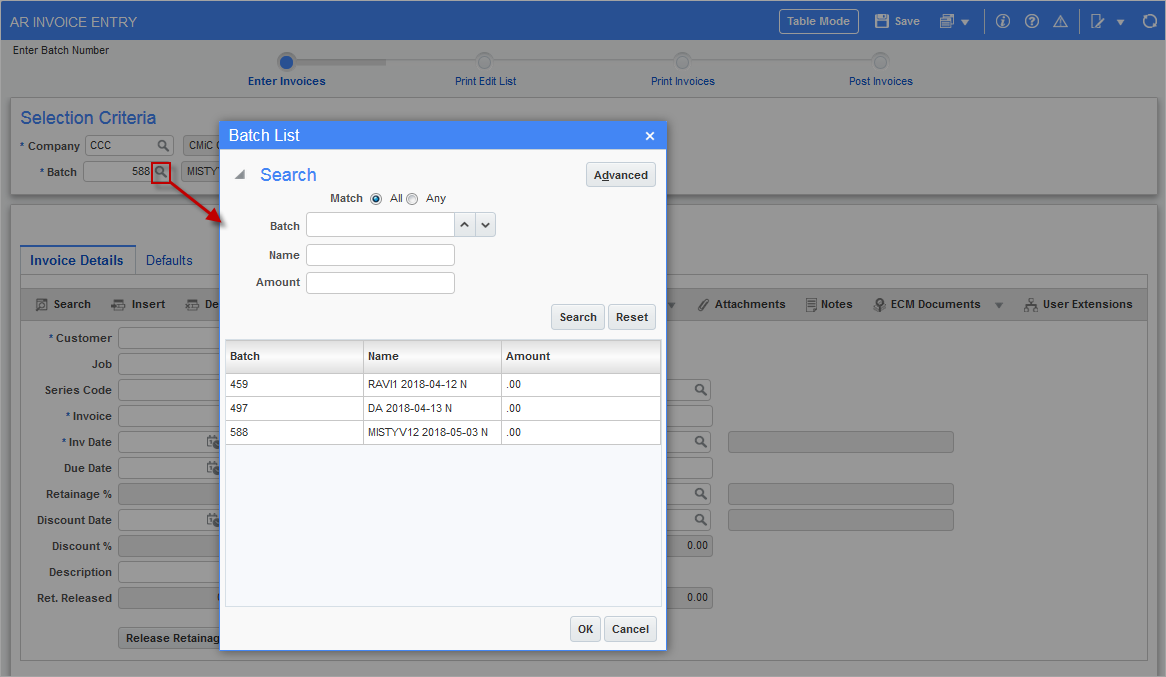This screenshot has width=1166, height=677.
Task: Click the Amount search input field
Action: coord(380,283)
